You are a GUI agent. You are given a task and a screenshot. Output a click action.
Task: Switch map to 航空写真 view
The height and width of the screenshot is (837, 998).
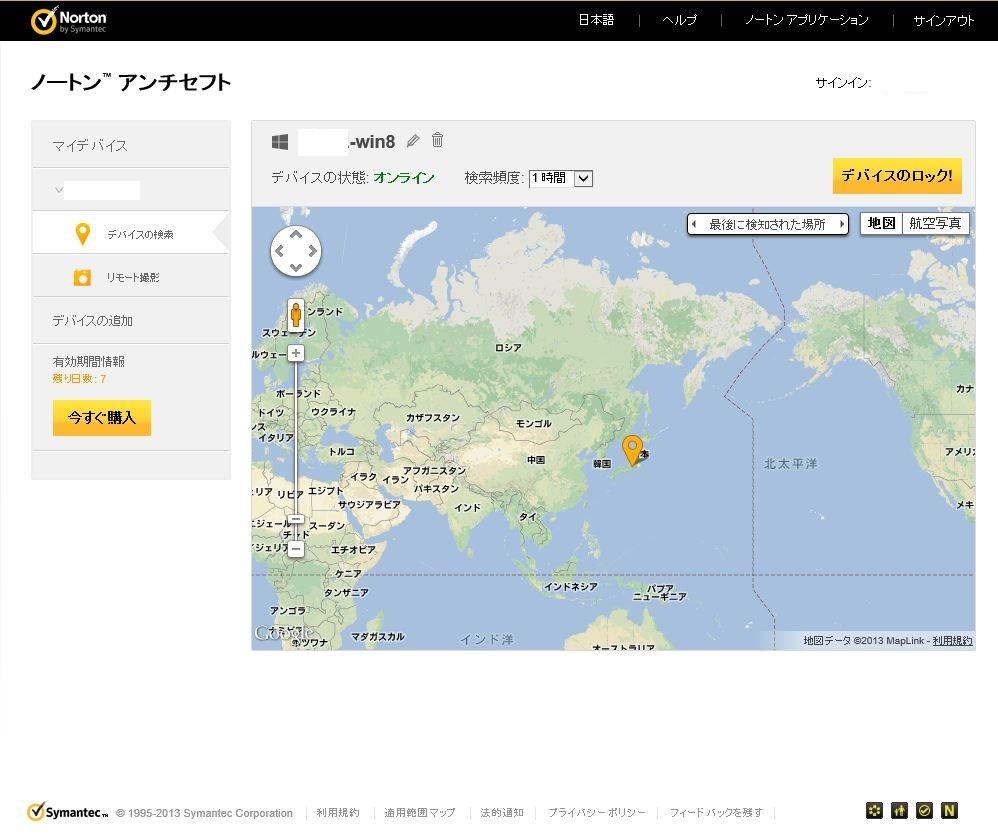pos(935,223)
